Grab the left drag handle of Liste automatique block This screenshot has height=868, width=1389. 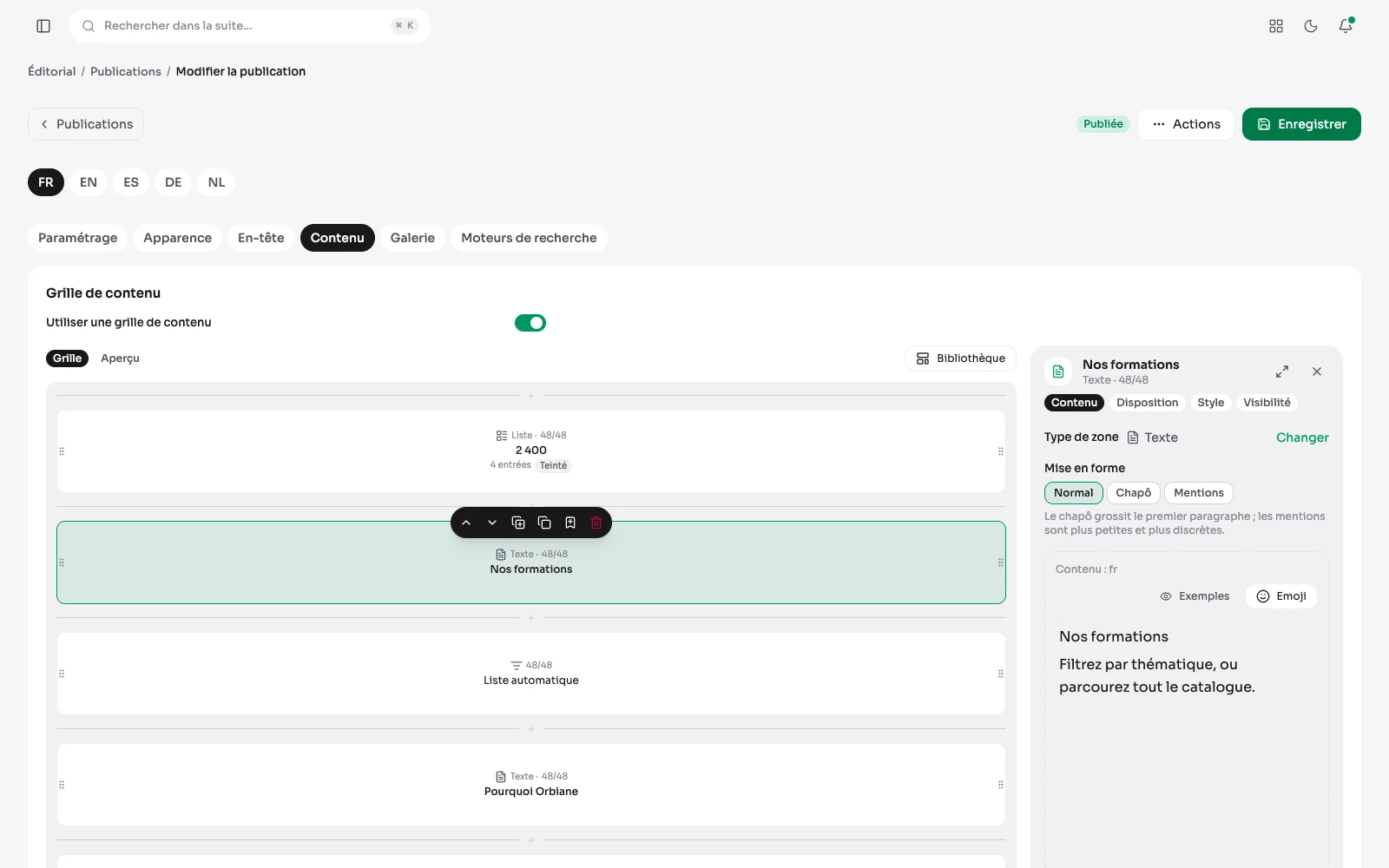click(62, 674)
